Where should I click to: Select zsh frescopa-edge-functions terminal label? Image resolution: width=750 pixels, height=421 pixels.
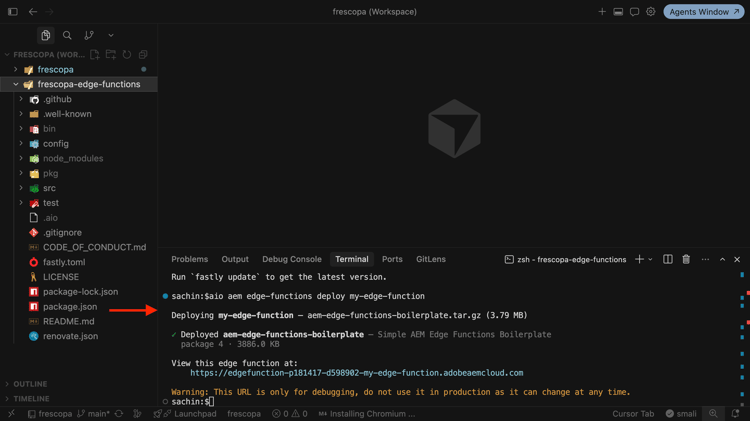pyautogui.click(x=565, y=259)
